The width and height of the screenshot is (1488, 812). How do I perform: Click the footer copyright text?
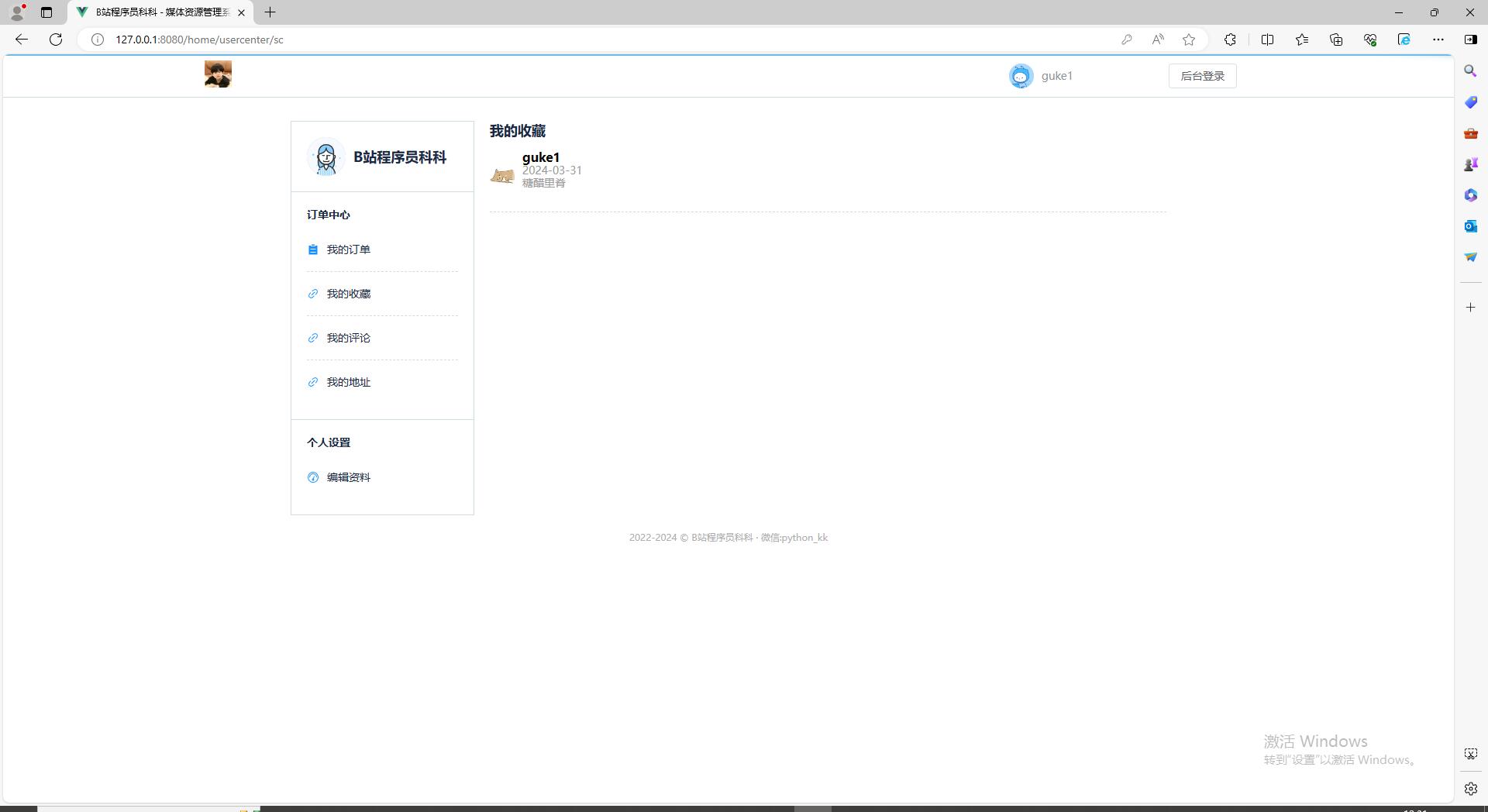pyautogui.click(x=728, y=538)
